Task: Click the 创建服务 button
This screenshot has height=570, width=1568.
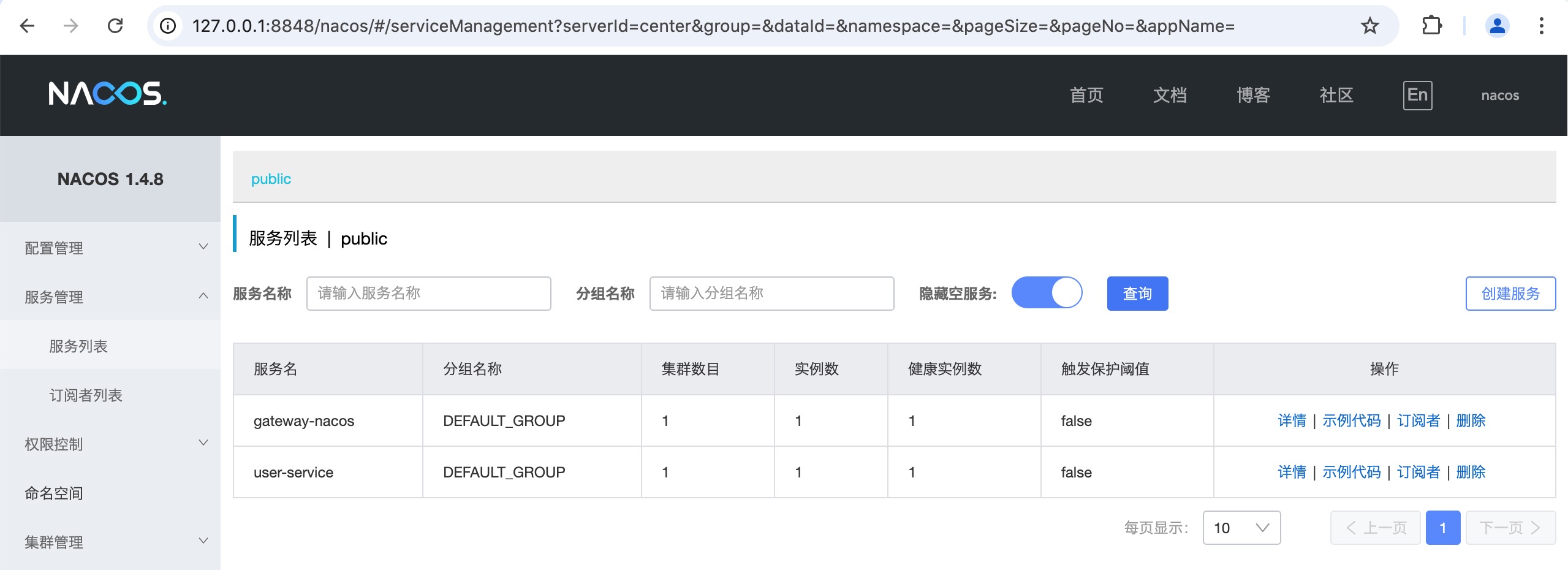Action: [1510, 294]
